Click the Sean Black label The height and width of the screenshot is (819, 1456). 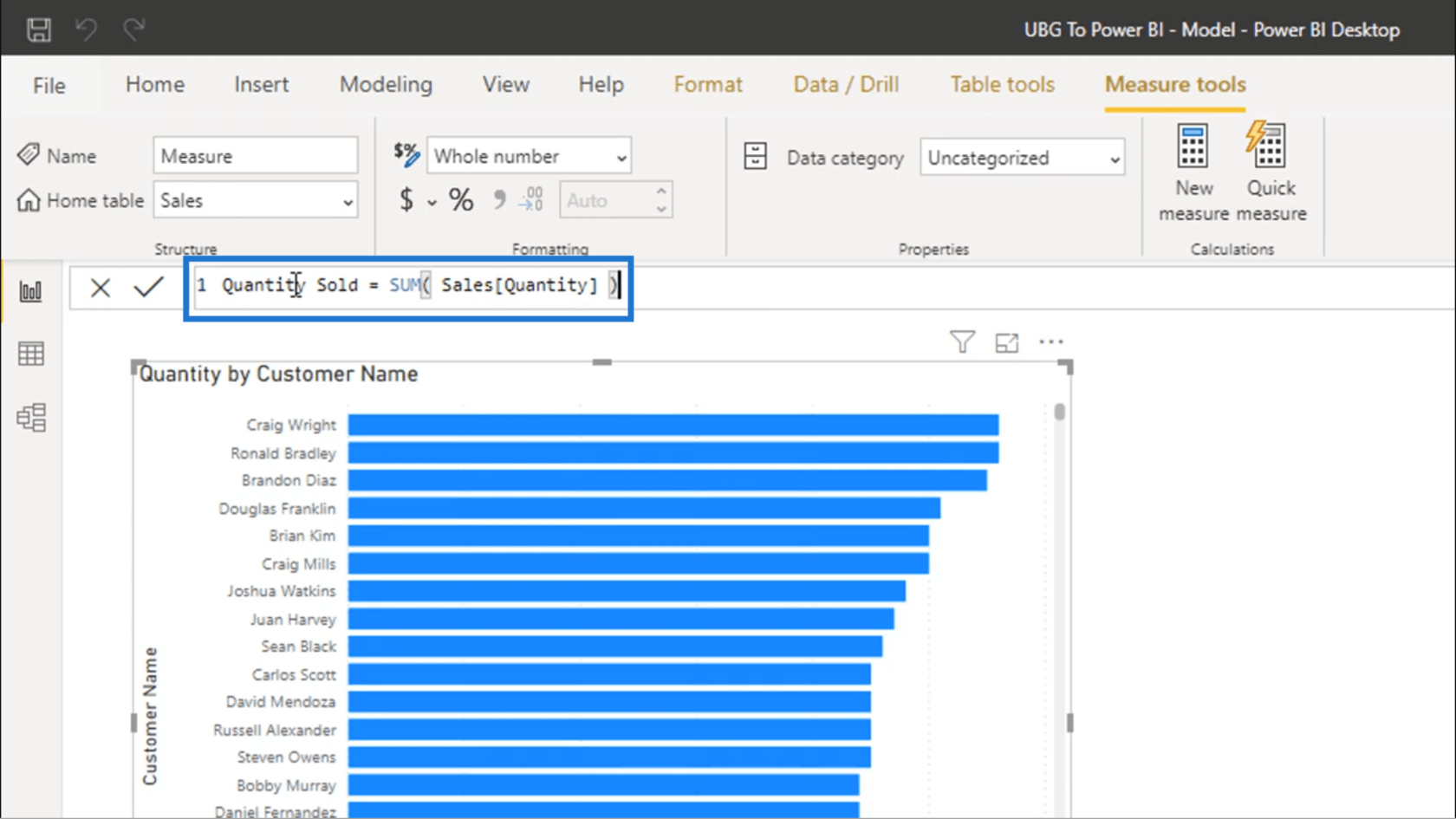tap(298, 647)
